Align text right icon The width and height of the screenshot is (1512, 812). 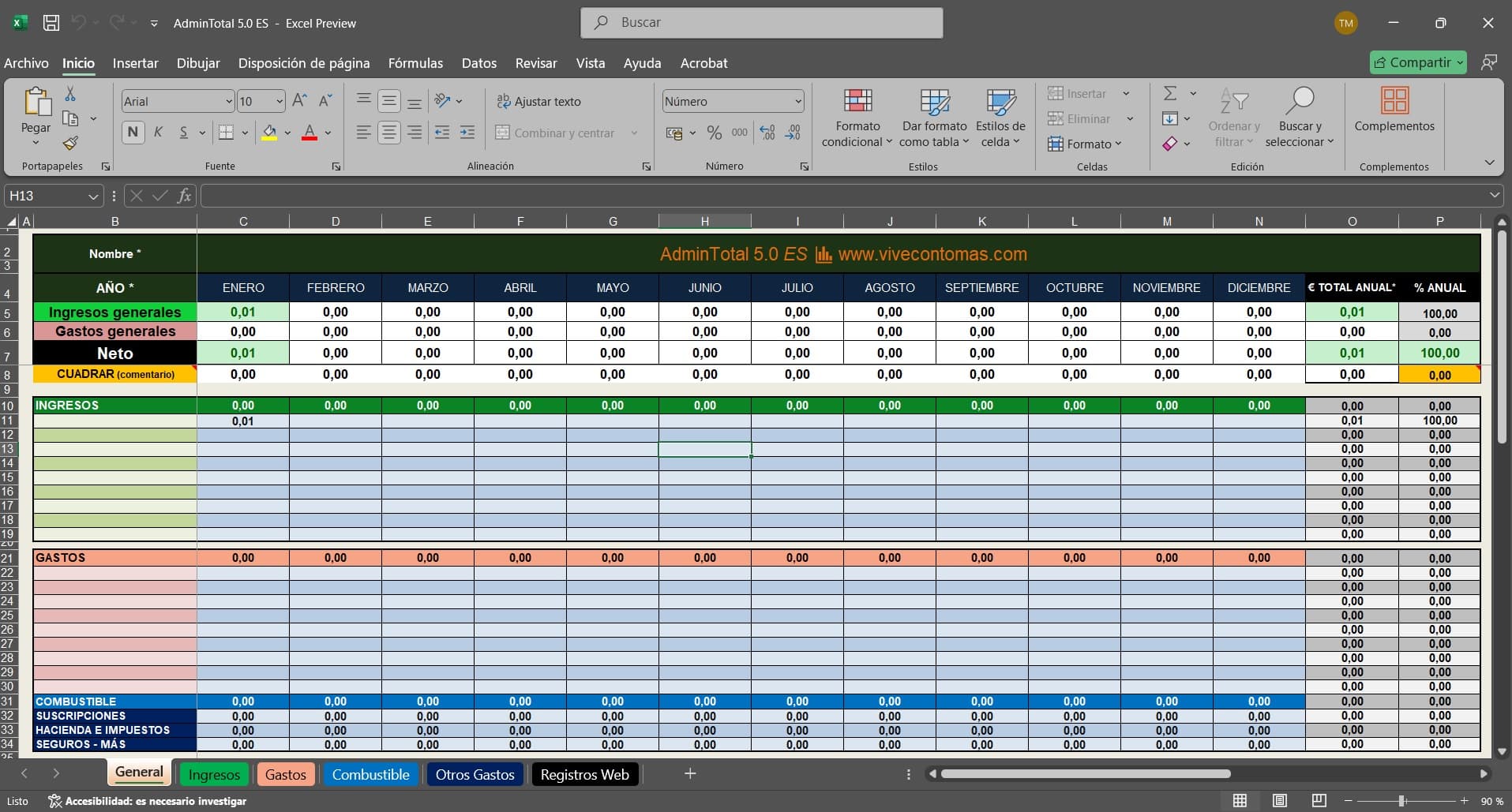point(415,133)
